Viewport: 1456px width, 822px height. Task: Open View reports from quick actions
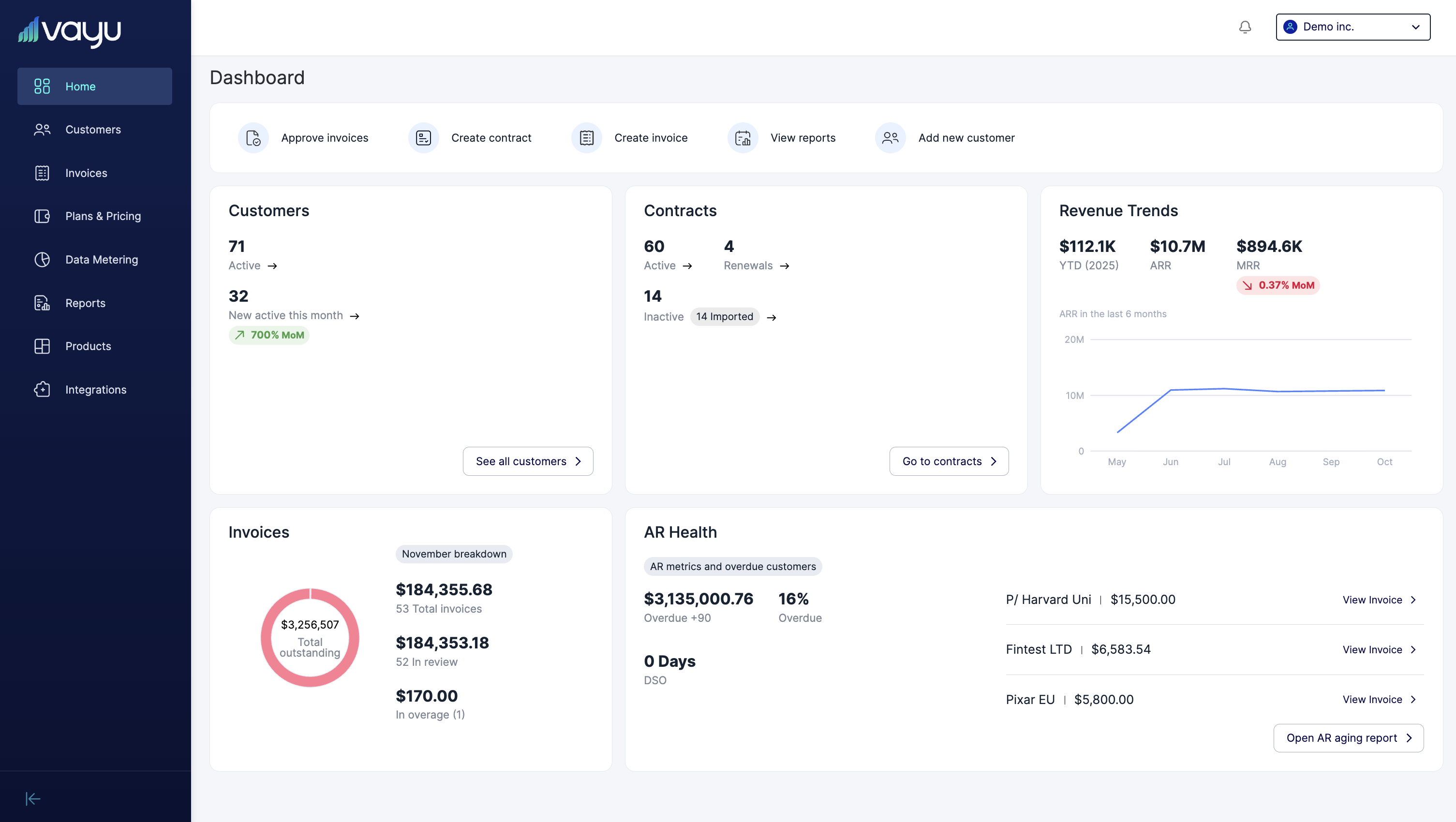[742, 137]
